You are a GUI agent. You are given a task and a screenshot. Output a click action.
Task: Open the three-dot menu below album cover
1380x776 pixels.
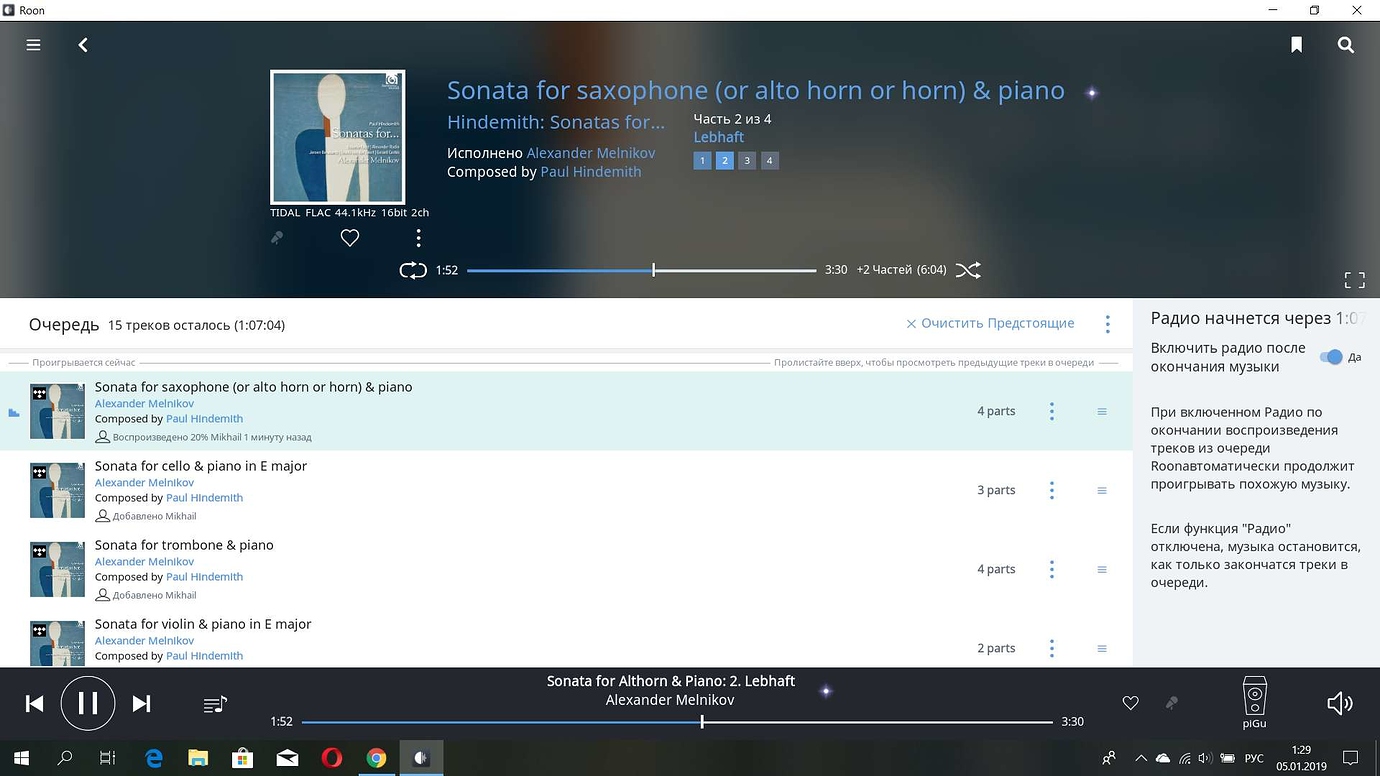(x=418, y=238)
